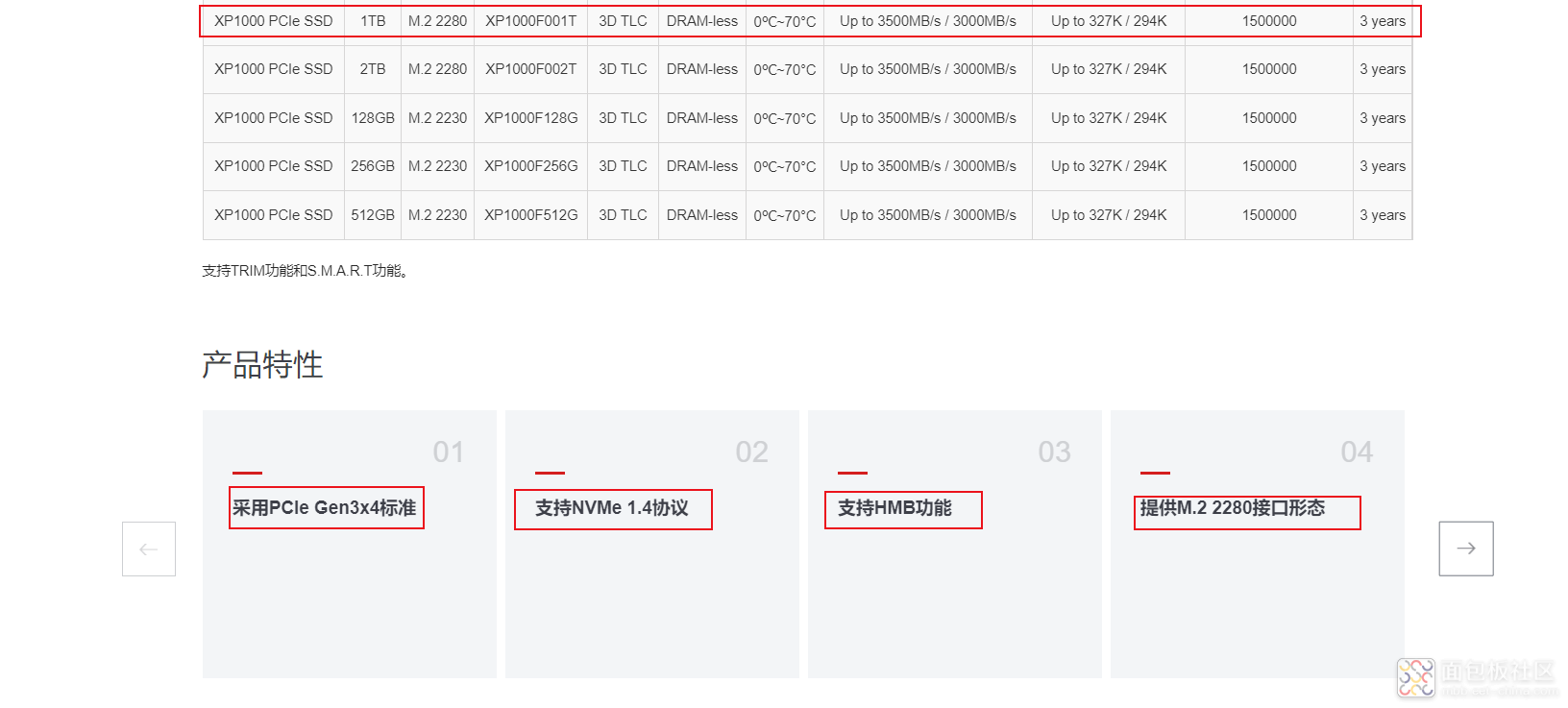Click the read/write speed in the 1TB row
Screen dimensions: 1568x708
[x=928, y=21]
